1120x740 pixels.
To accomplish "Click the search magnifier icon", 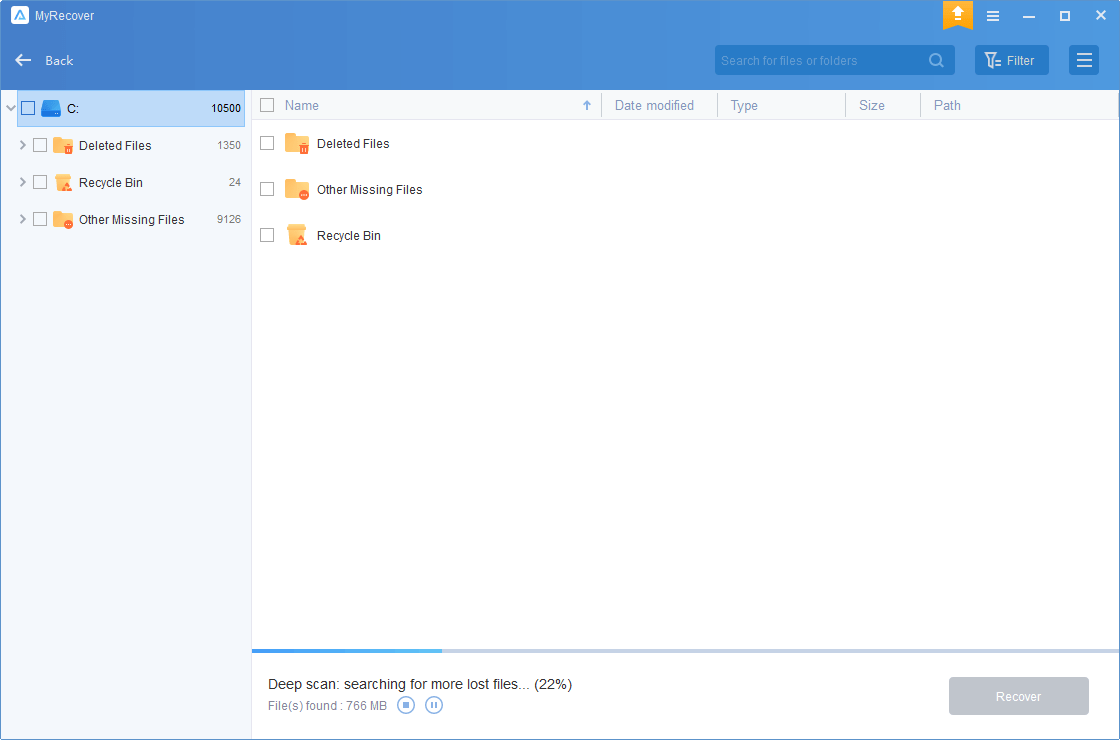I will point(936,60).
